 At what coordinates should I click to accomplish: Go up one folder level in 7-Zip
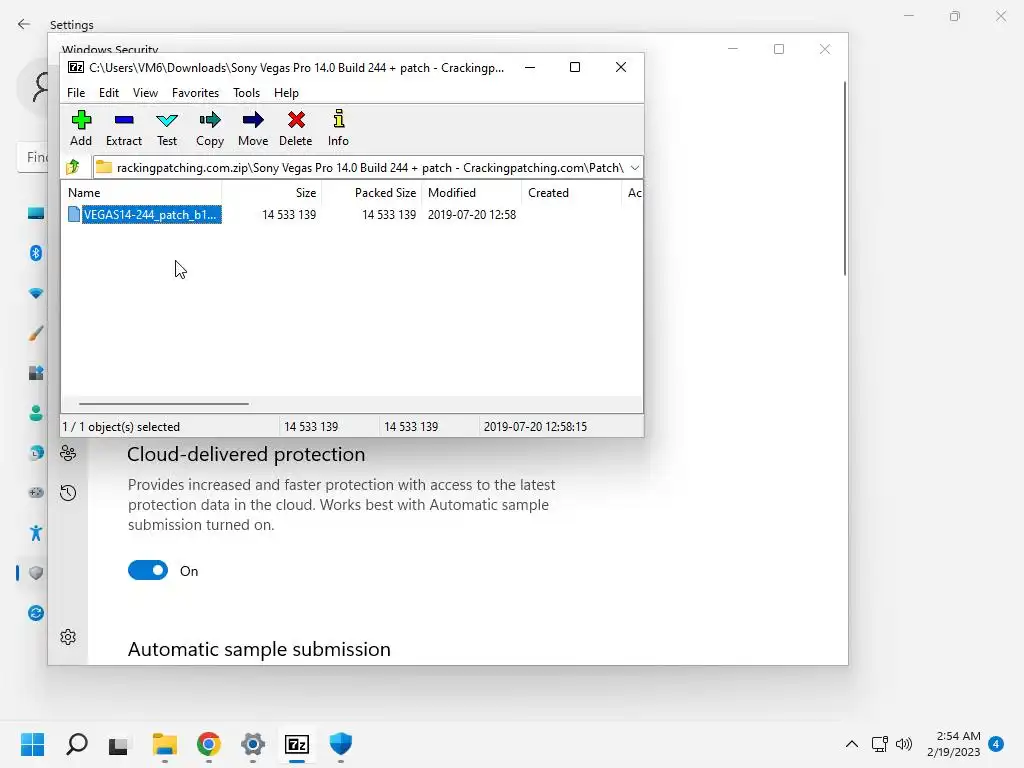coord(73,167)
